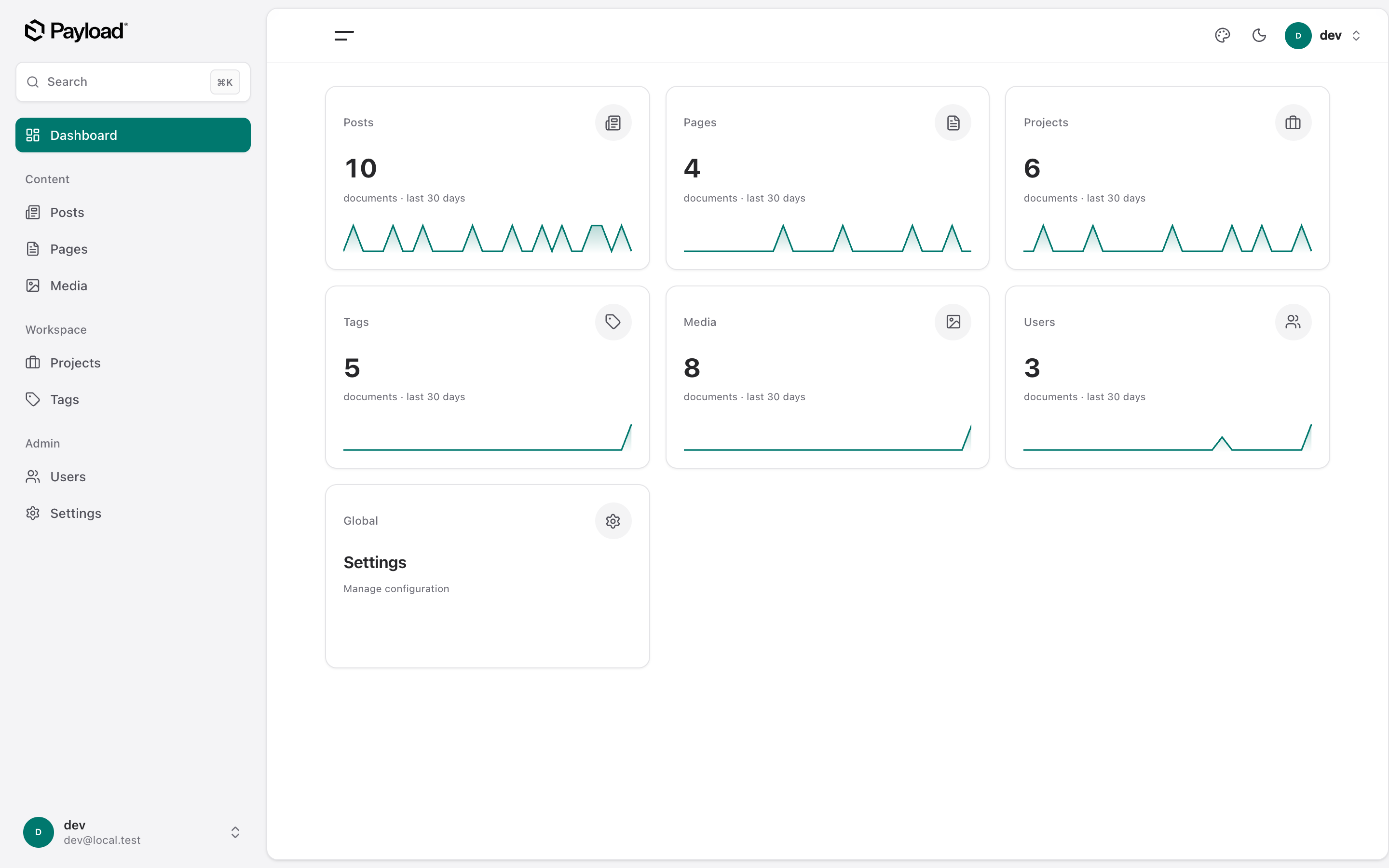
Task: Click the Projects count 6
Action: (x=1032, y=168)
